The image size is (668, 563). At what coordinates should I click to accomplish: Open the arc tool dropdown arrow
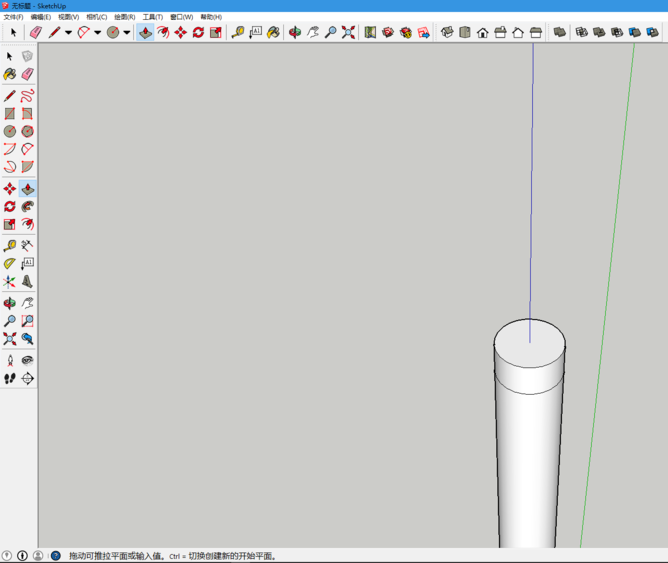pyautogui.click(x=97, y=32)
